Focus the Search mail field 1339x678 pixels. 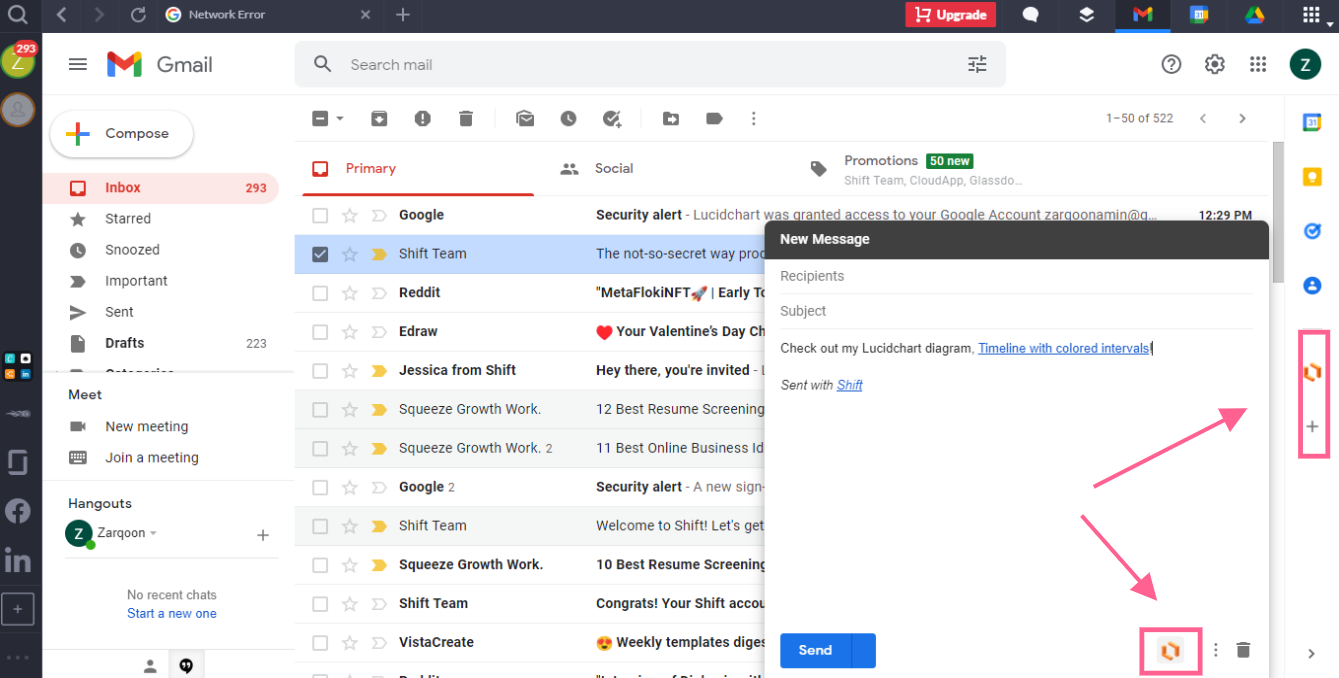point(650,64)
